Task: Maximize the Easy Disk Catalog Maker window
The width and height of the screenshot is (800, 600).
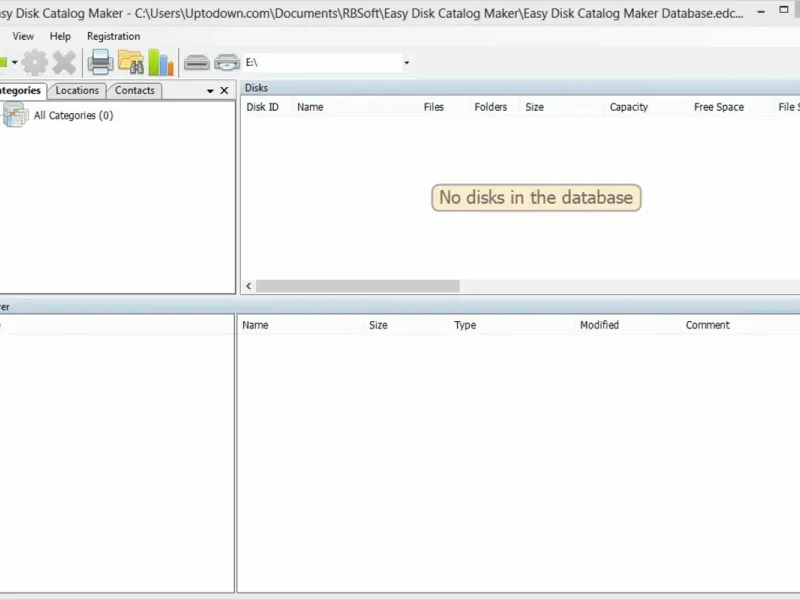Action: [x=784, y=10]
